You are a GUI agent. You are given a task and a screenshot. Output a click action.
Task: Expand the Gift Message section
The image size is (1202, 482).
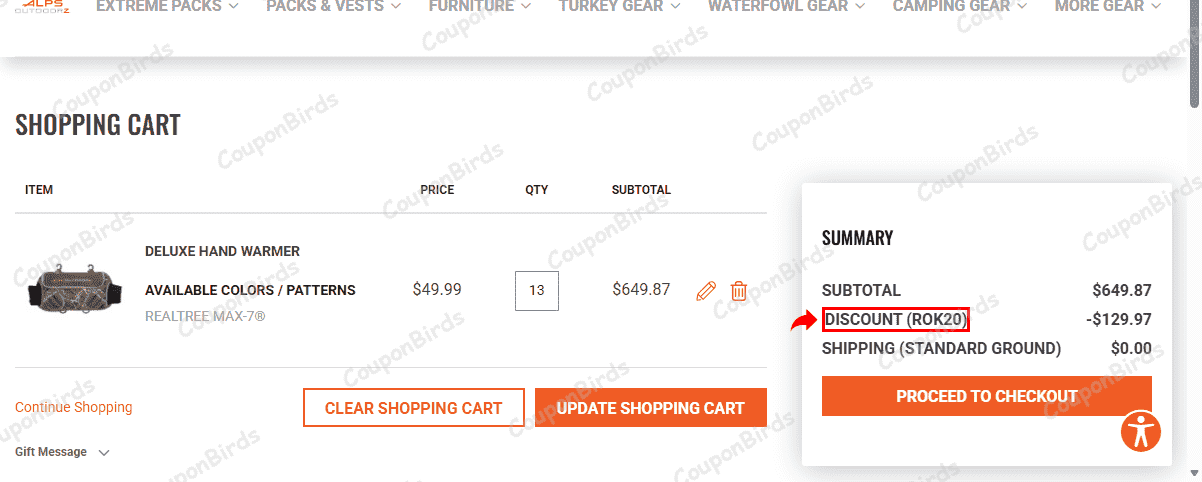point(62,452)
